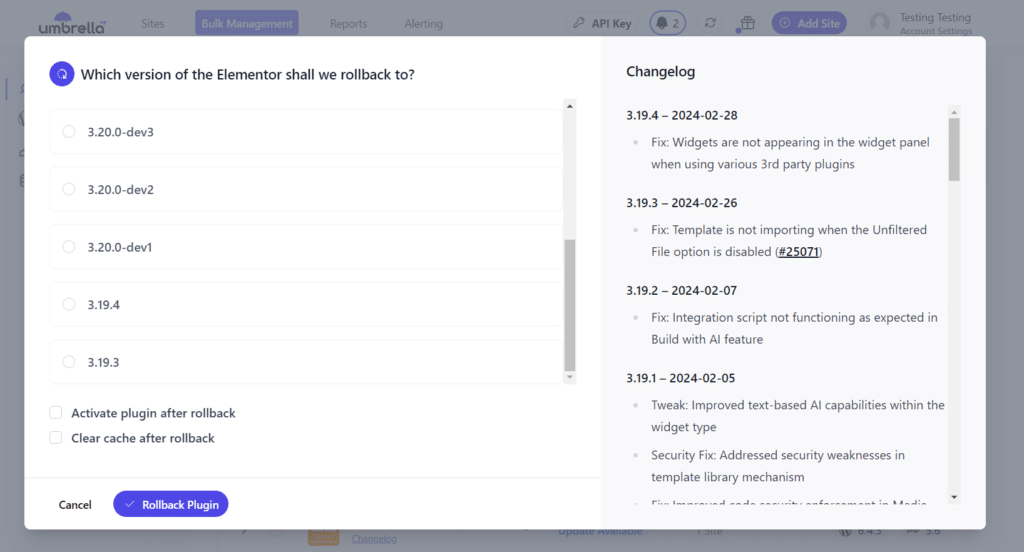Screen dimensions: 1024x552
Task: Pick version 3.19.4 radio option
Action: (69, 304)
